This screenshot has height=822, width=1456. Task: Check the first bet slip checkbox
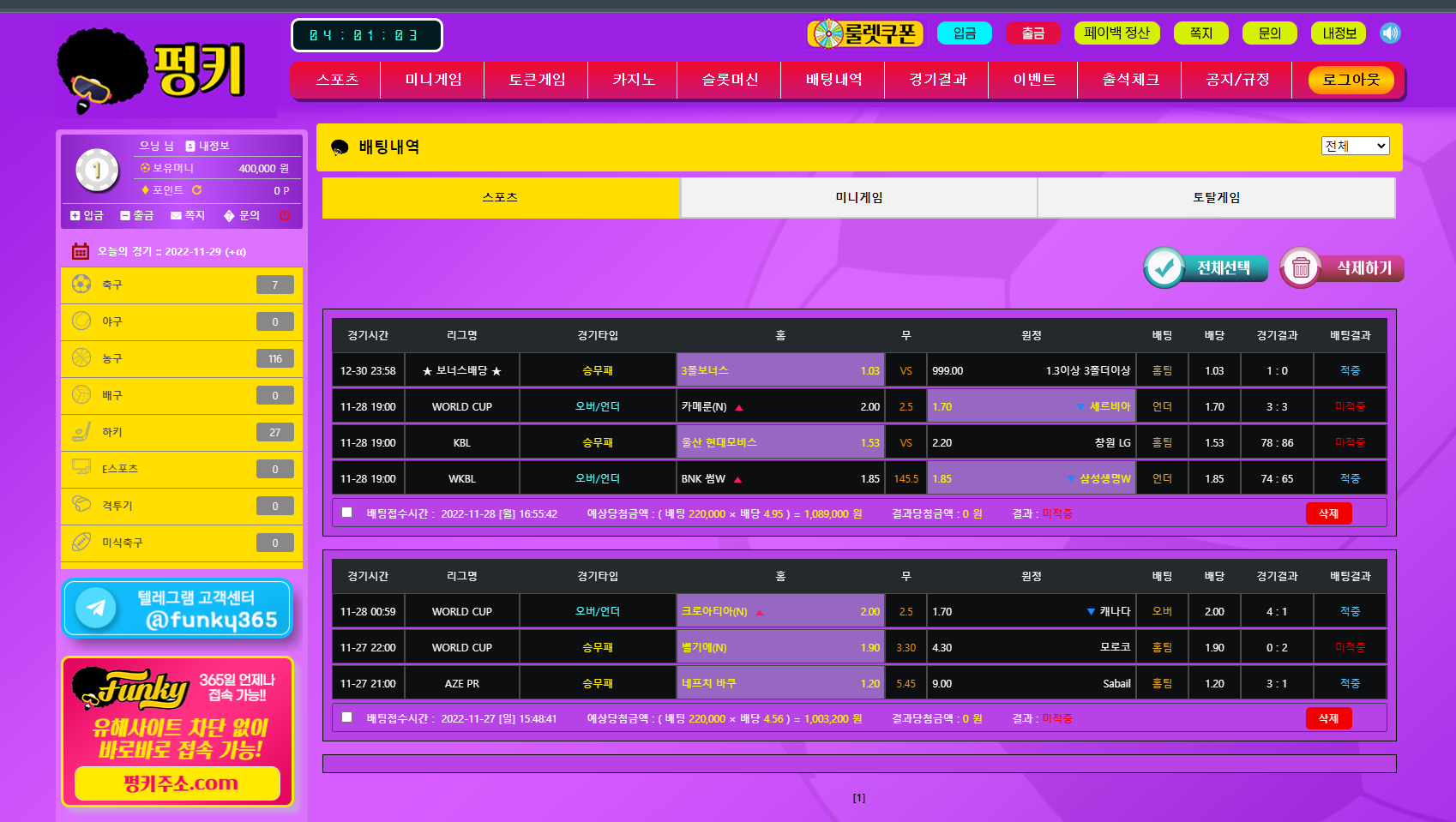click(x=347, y=513)
